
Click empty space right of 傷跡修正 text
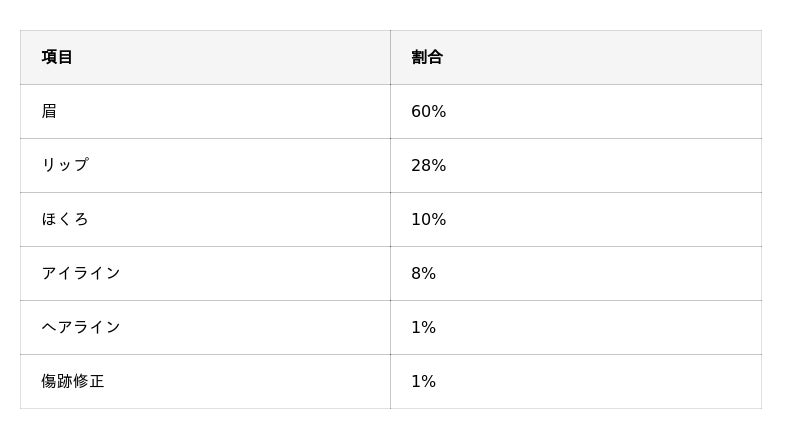tap(250, 381)
